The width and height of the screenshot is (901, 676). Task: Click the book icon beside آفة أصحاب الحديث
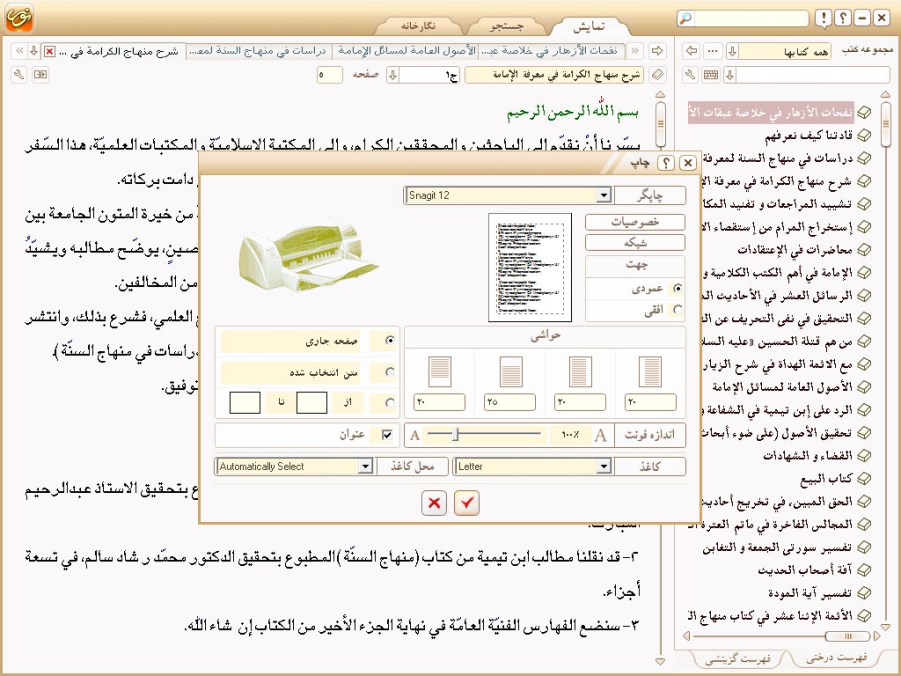pyautogui.click(x=864, y=570)
